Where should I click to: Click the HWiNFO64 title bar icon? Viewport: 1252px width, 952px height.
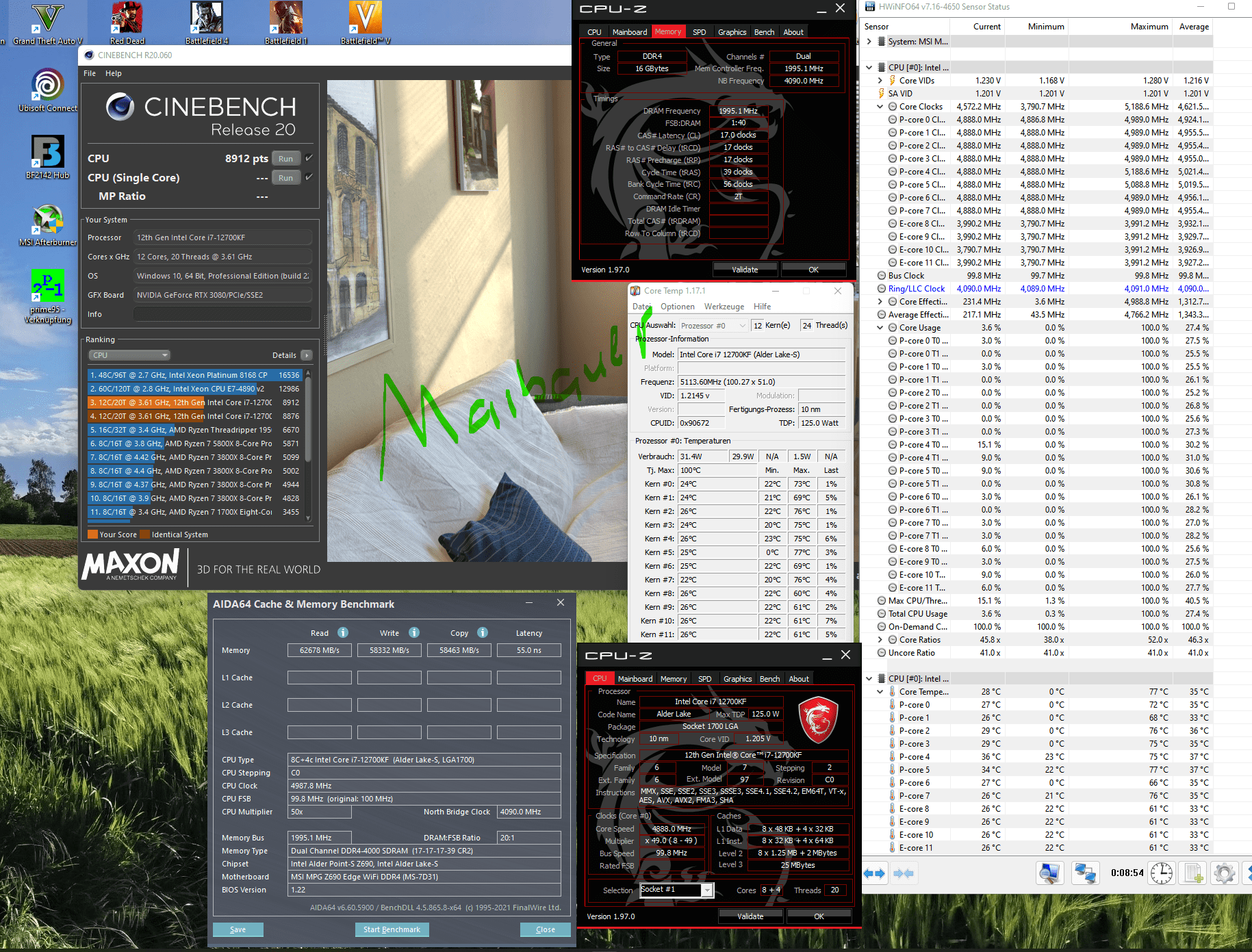870,7
